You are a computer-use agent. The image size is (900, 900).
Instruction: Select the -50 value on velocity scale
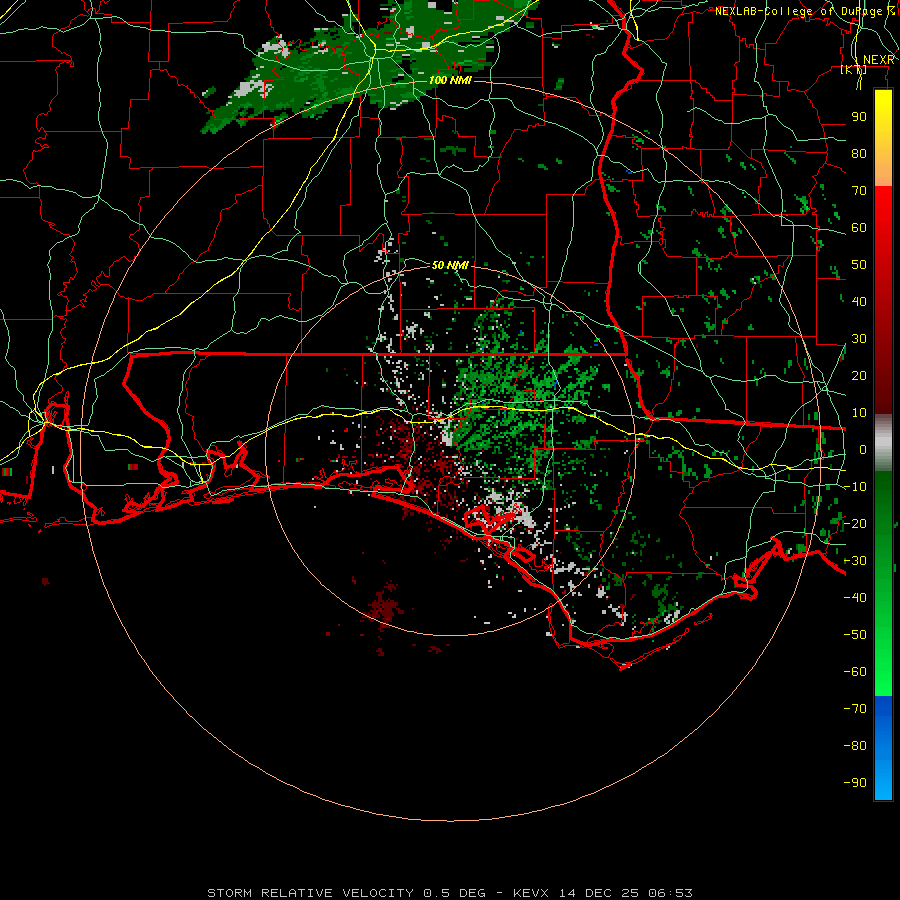(x=855, y=635)
